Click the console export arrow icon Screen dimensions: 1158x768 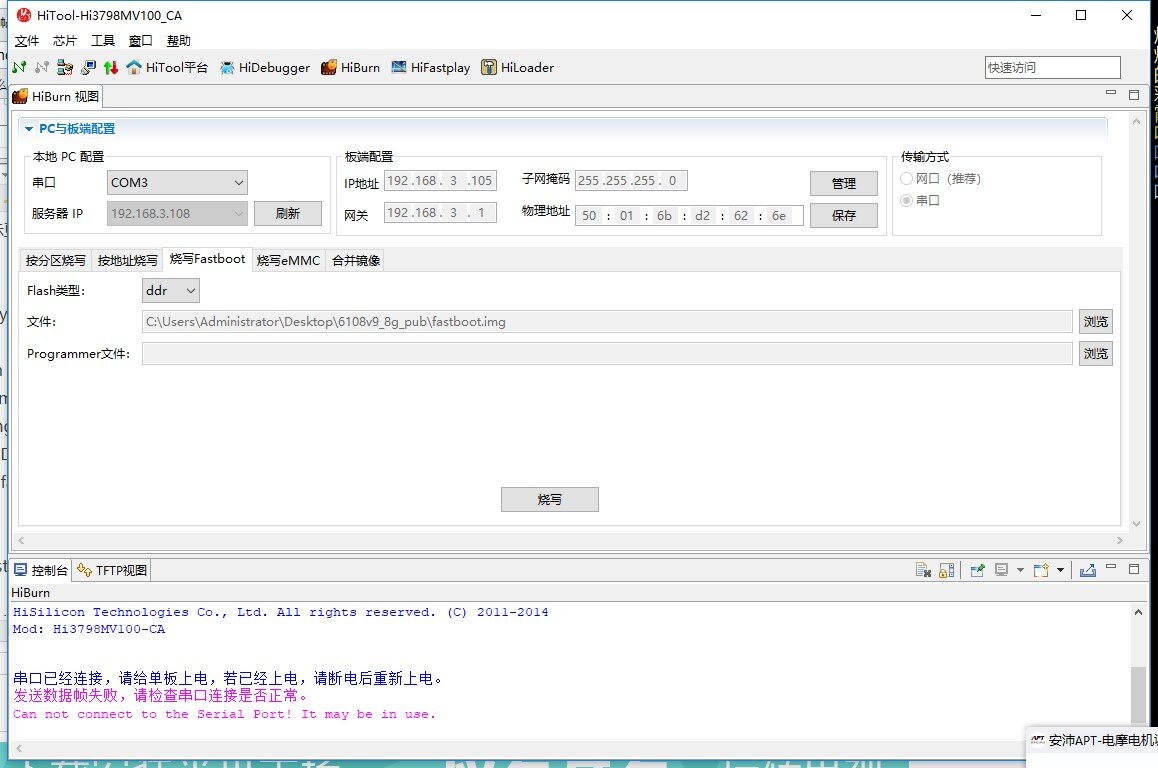click(x=1088, y=570)
